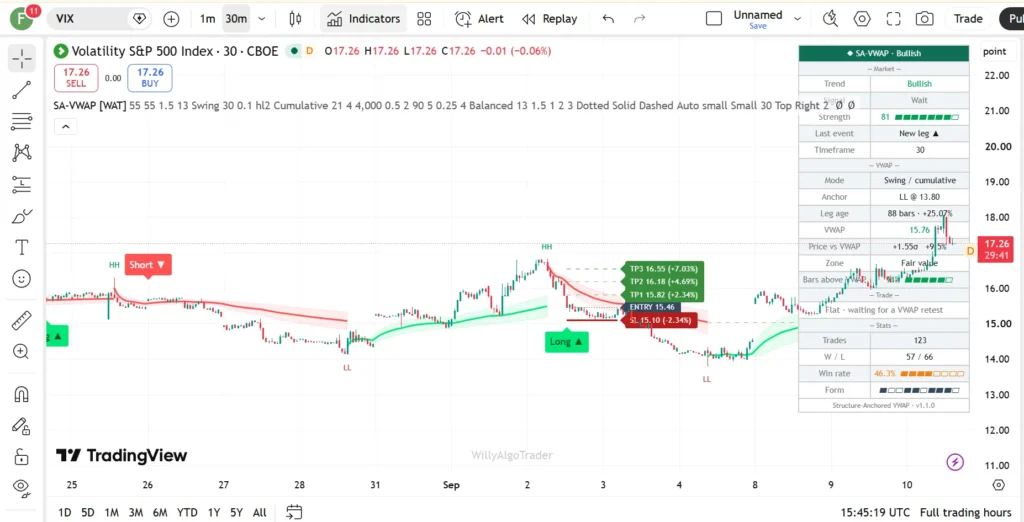Viewport: 1024px width, 522px height.
Task: Toggle hide all drawings eye icon
Action: [22, 486]
